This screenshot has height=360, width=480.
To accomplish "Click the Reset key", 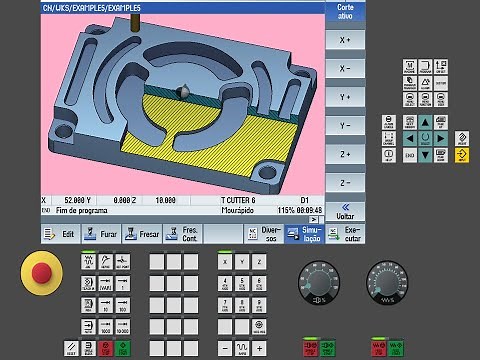I will click(71, 348).
